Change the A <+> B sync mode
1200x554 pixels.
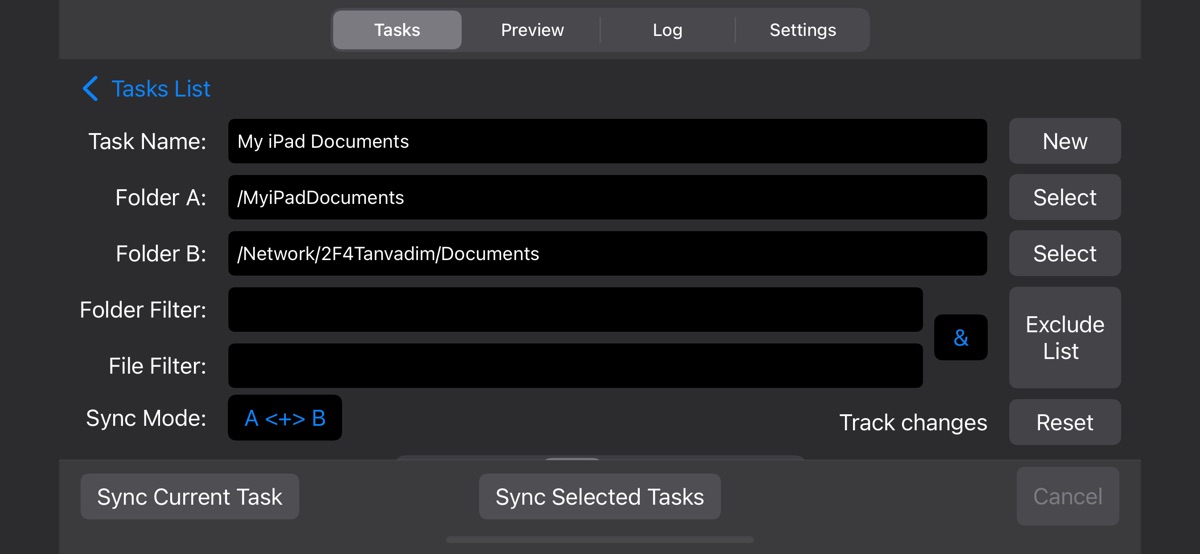285,418
